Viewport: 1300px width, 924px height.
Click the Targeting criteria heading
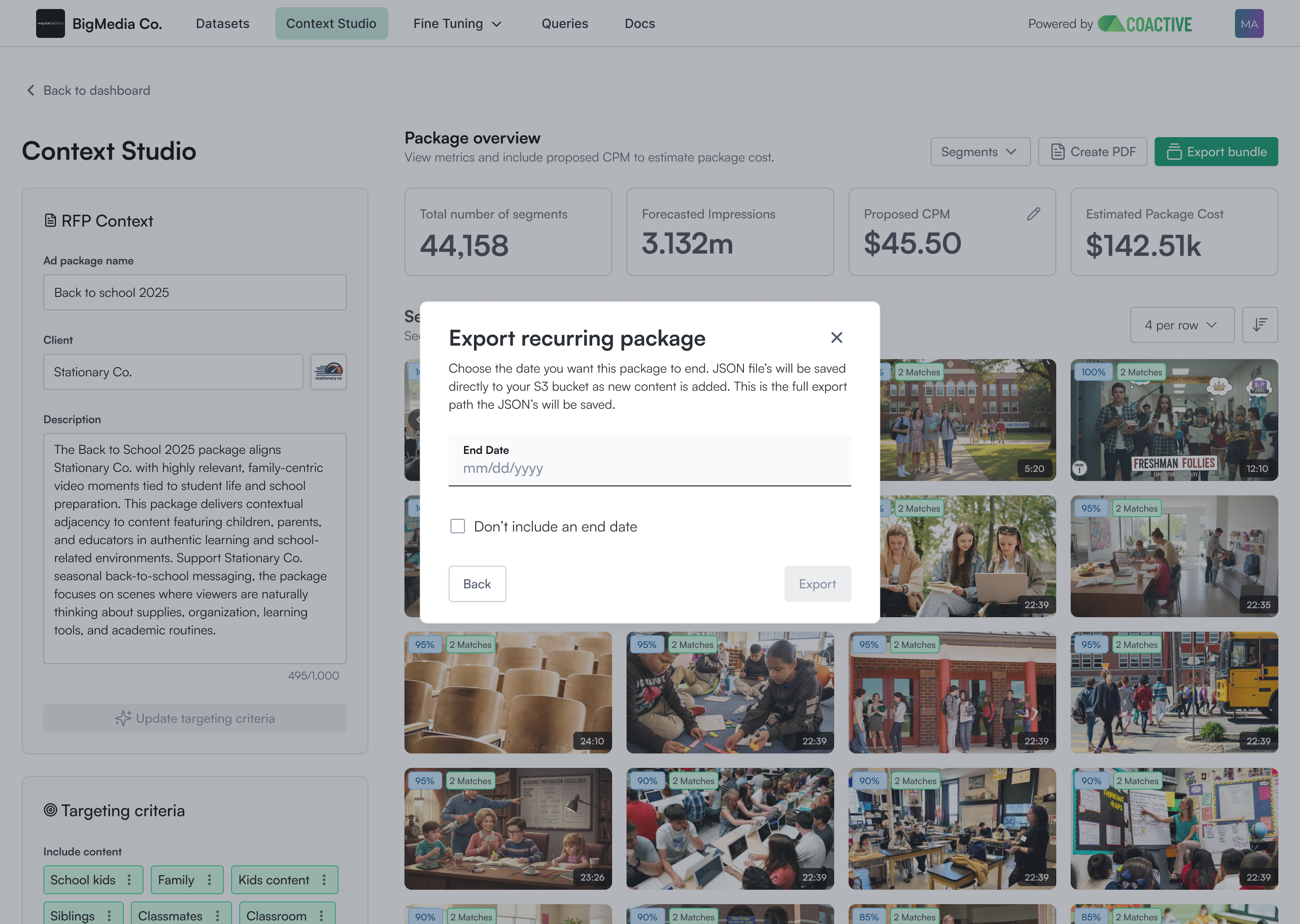point(123,810)
